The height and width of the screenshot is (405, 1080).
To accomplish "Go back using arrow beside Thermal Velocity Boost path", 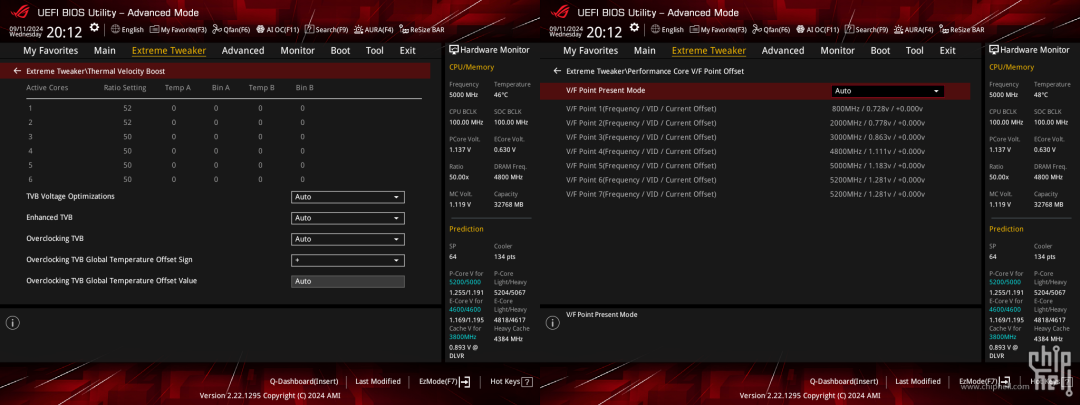I will (17, 71).
